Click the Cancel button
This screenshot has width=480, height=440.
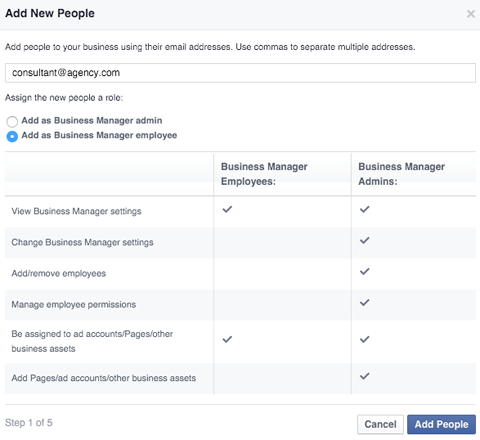pos(380,424)
